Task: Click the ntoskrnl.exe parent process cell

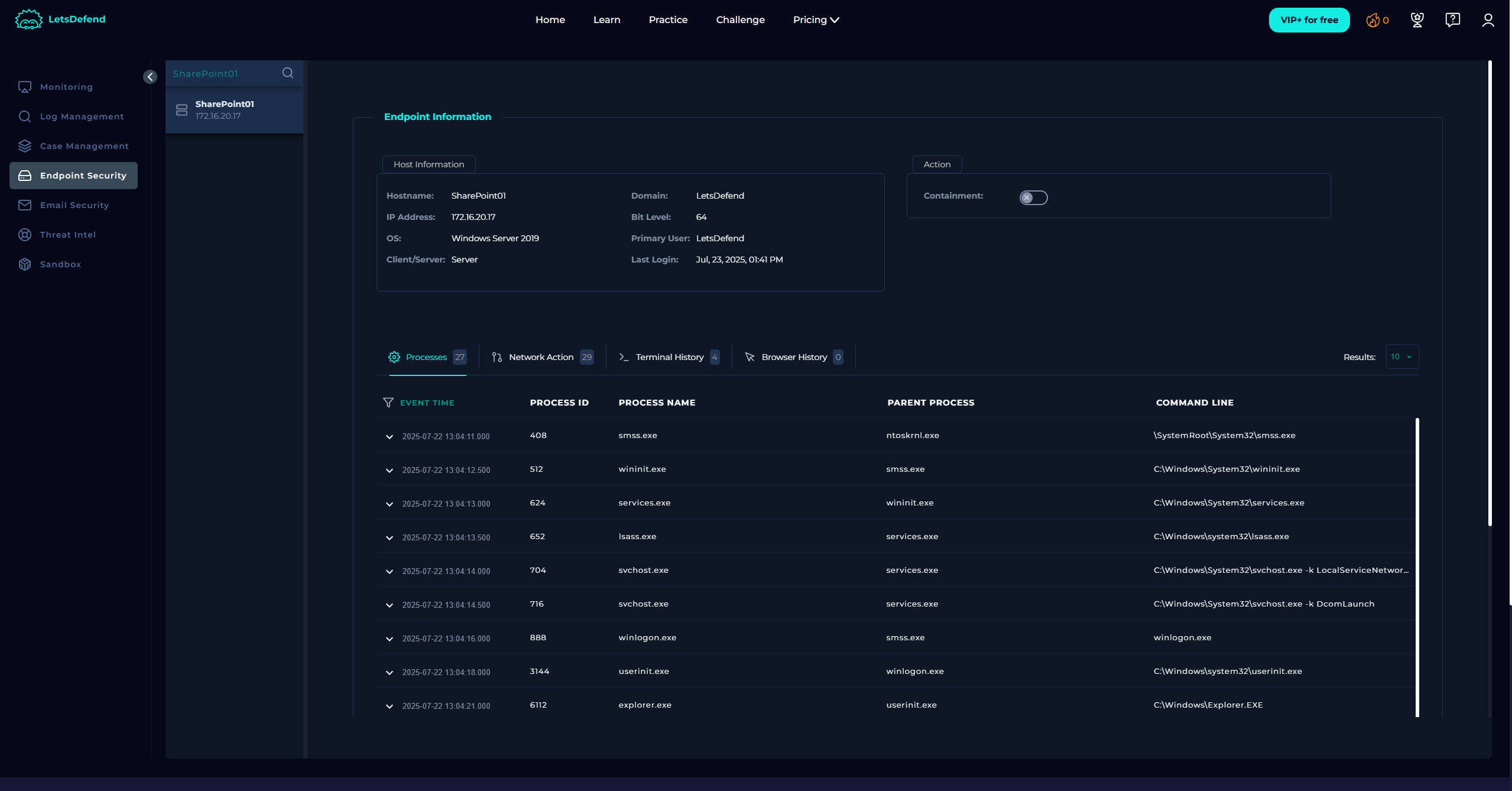Action: click(913, 435)
